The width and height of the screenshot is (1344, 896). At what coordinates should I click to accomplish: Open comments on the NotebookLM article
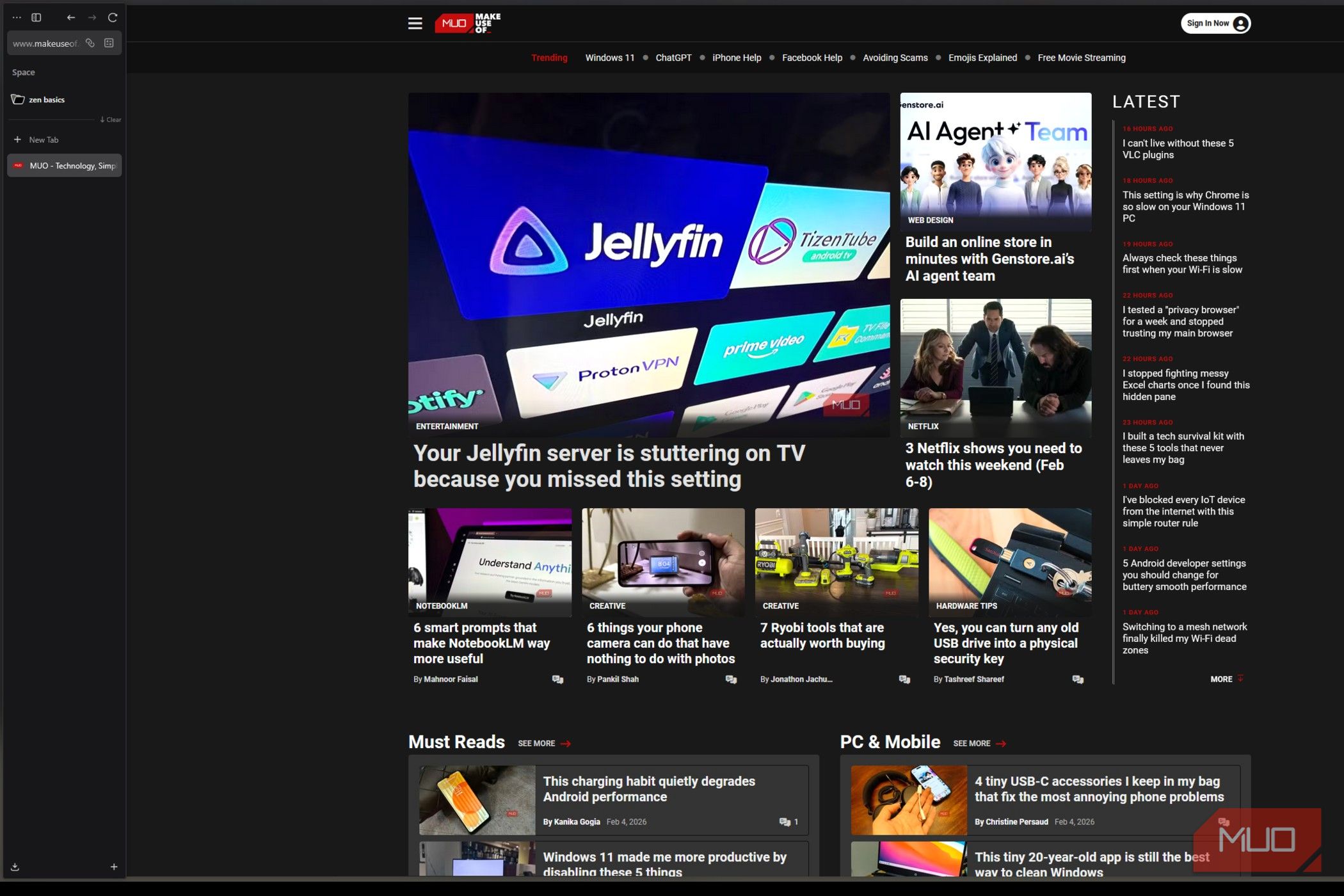tap(556, 679)
